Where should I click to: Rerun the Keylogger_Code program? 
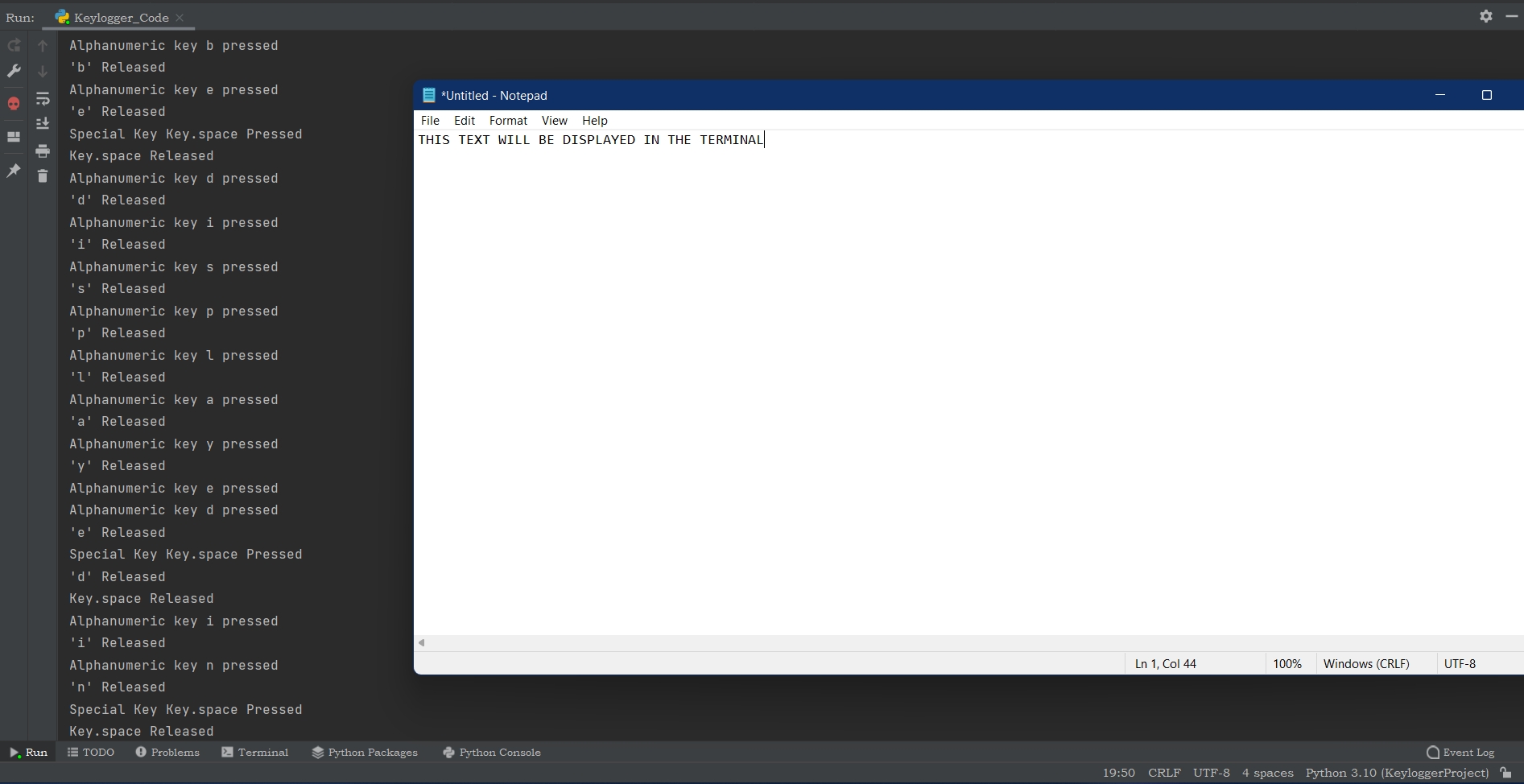tap(13, 46)
